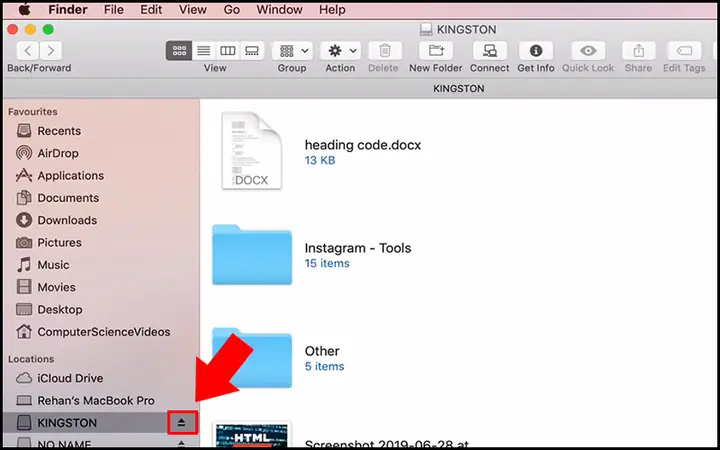Open the Apple menu
Screen dimensions: 720x450
(x=24, y=9)
